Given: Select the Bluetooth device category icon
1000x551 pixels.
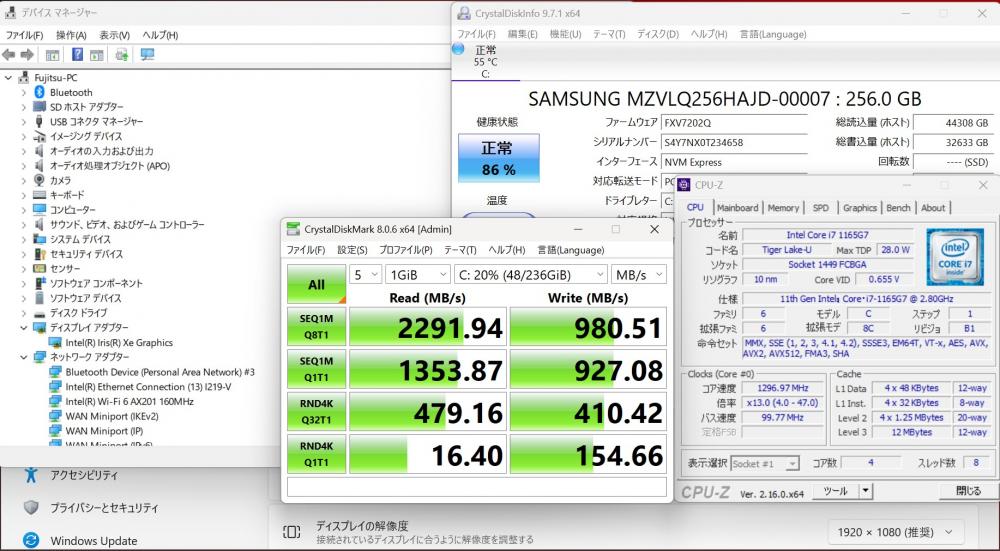Looking at the screenshot, I should click(x=40, y=92).
